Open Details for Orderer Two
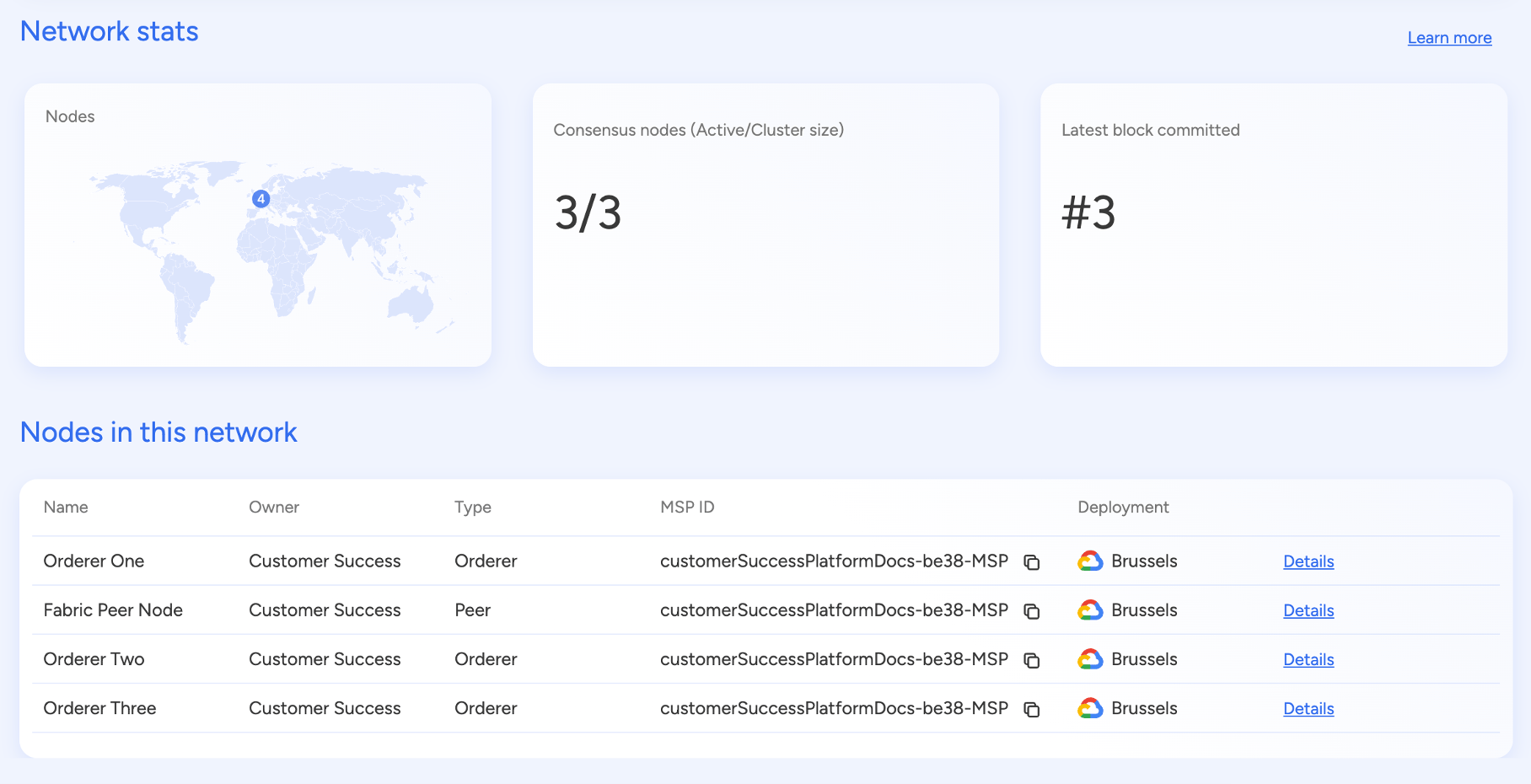Image resolution: width=1531 pixels, height=784 pixels. click(1308, 659)
